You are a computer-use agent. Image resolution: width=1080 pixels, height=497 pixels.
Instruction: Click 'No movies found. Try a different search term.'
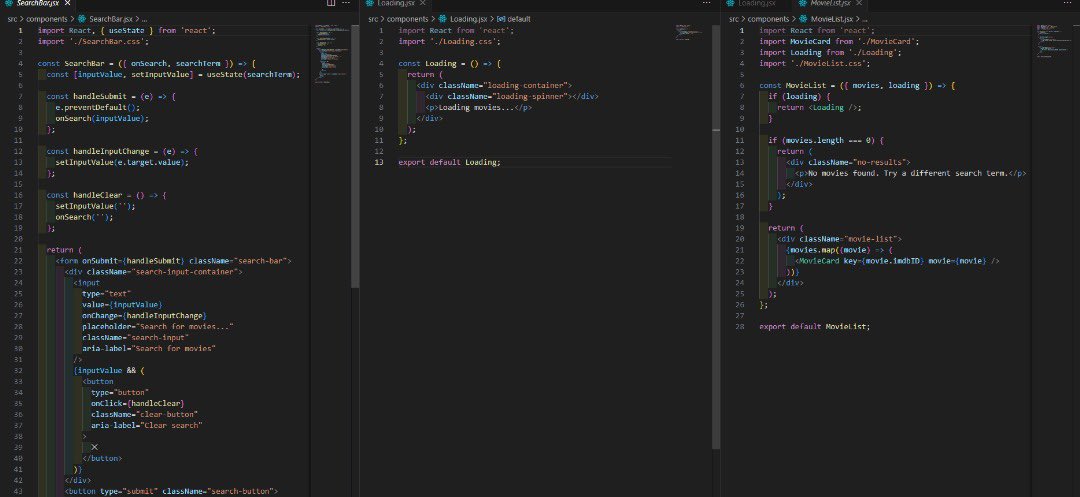[907, 173]
